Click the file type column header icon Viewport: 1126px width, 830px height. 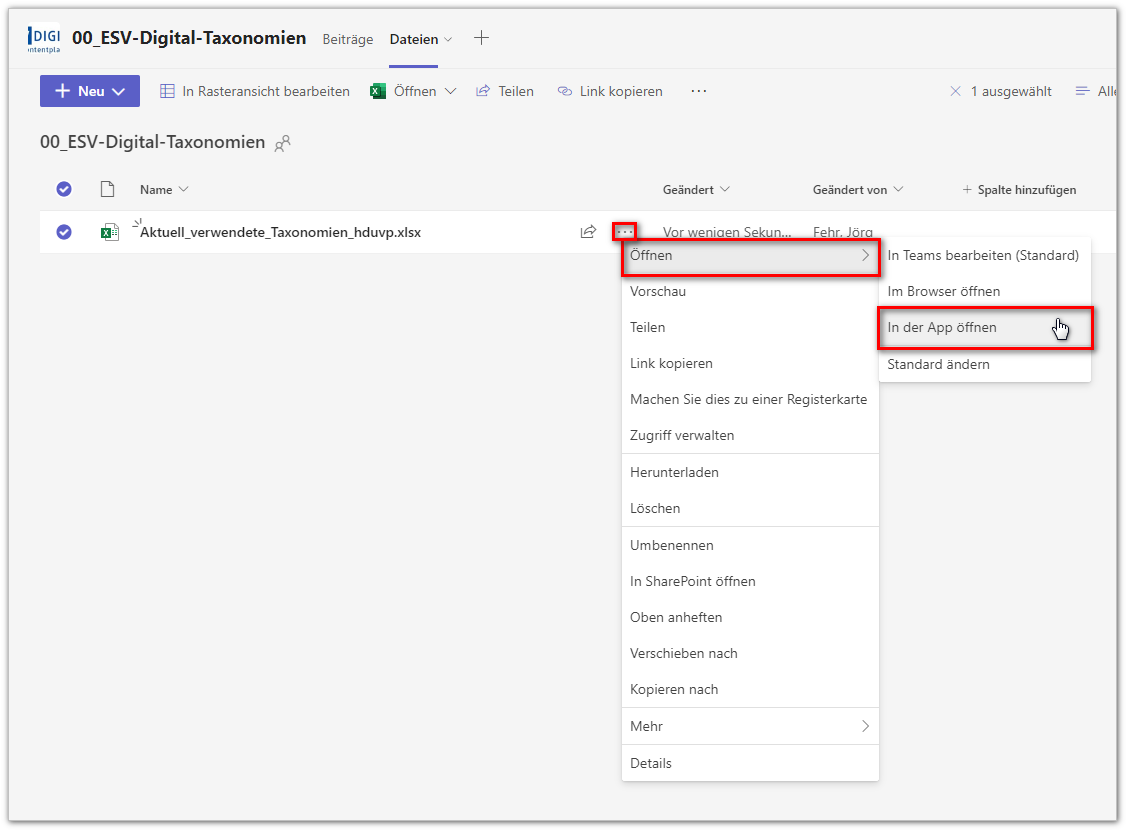(107, 189)
